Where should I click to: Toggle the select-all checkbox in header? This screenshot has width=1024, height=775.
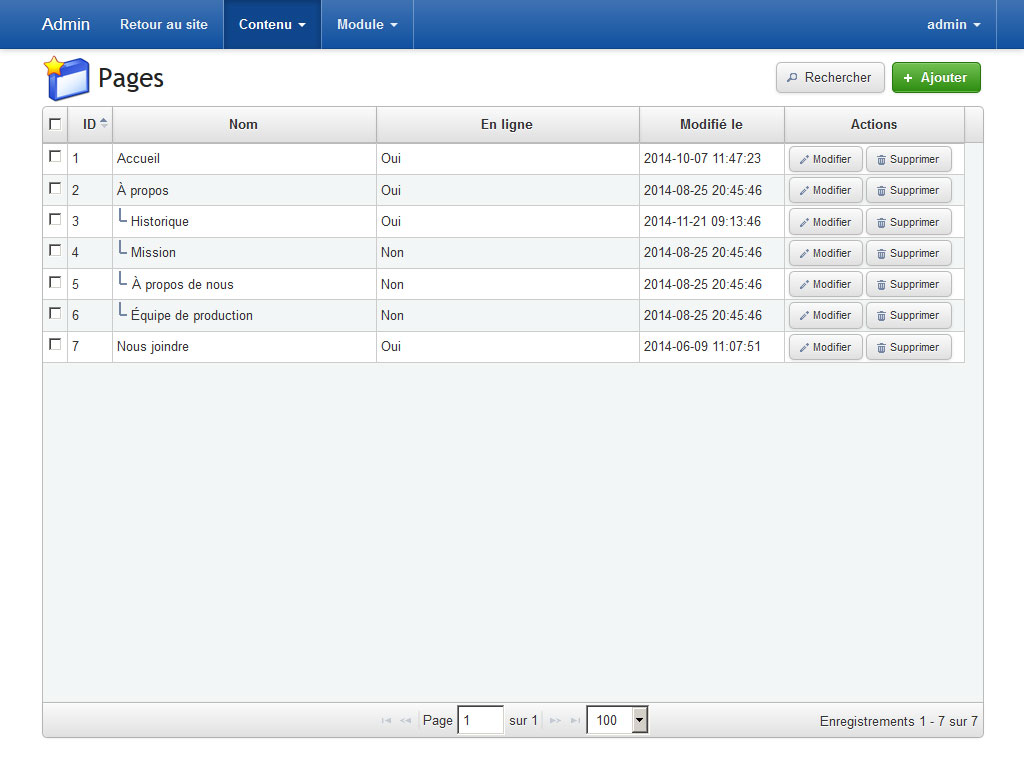click(55, 124)
